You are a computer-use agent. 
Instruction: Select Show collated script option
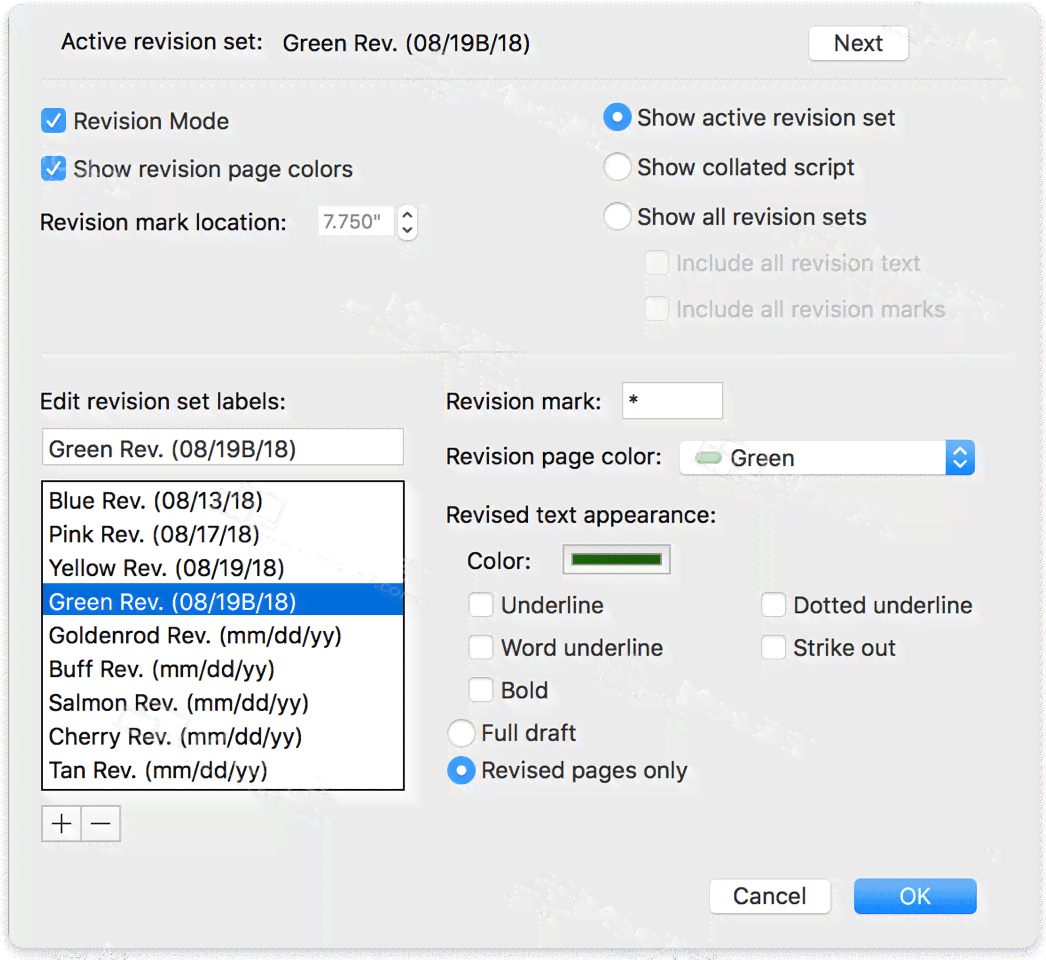[617, 167]
